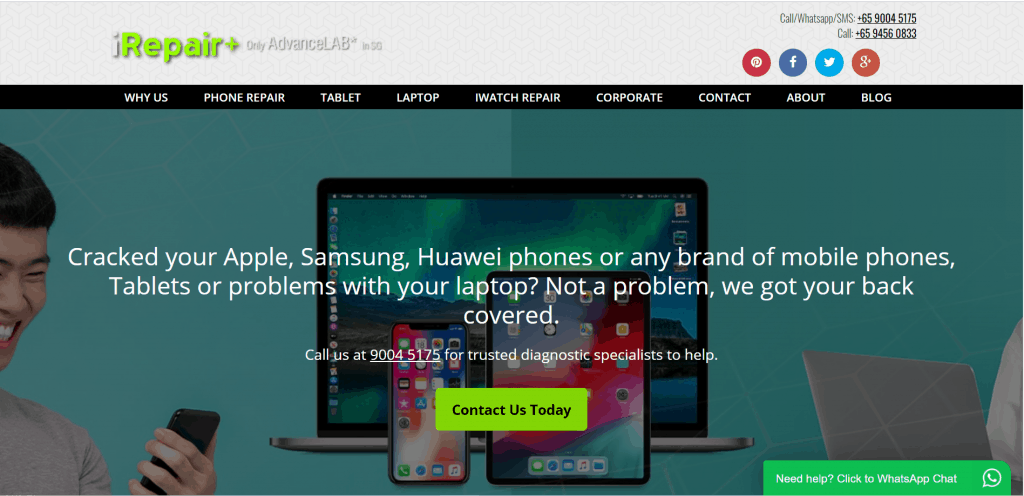The image size is (1024, 496).
Task: Open the CONTACT navigation item
Action: [x=725, y=98]
